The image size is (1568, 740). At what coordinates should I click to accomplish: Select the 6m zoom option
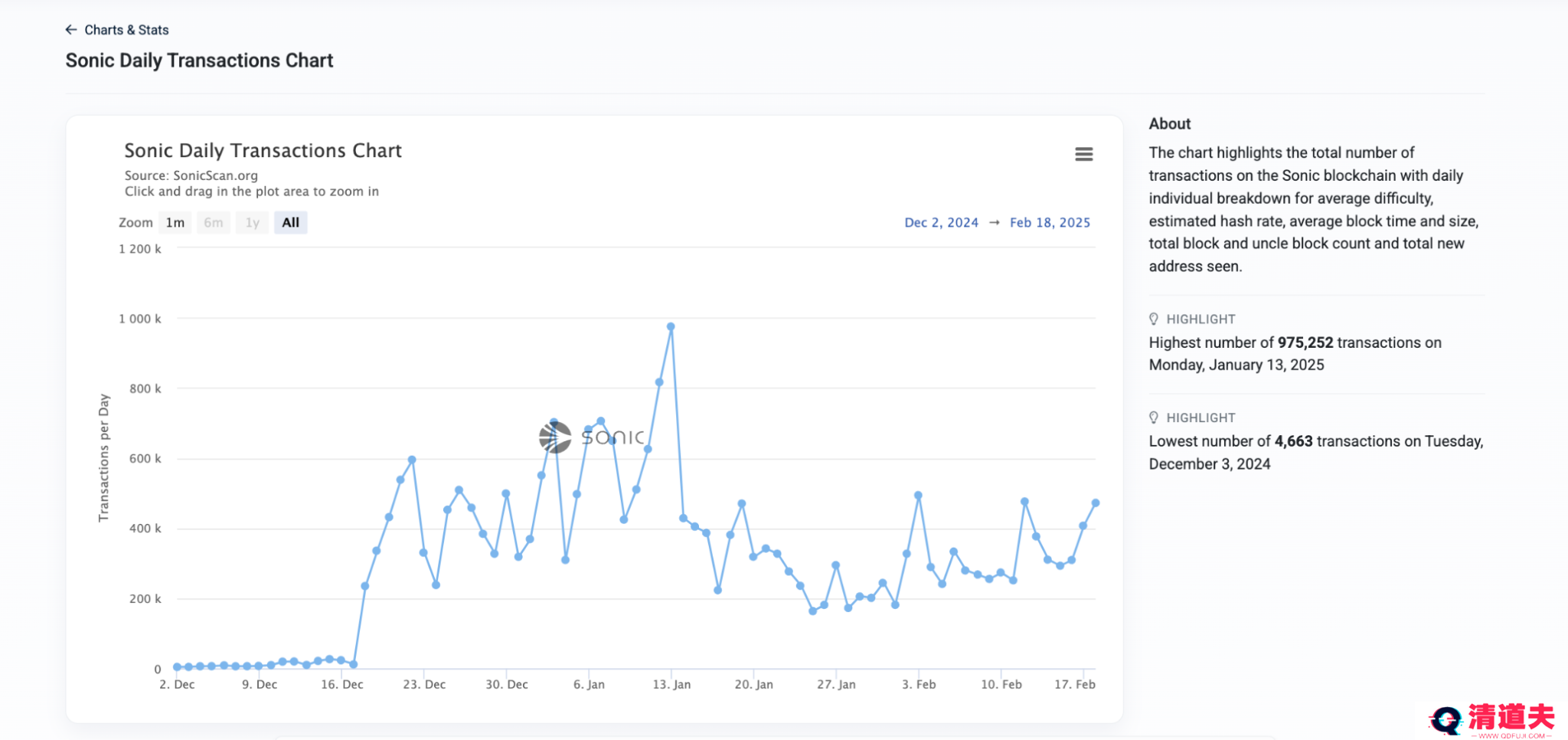[214, 223]
